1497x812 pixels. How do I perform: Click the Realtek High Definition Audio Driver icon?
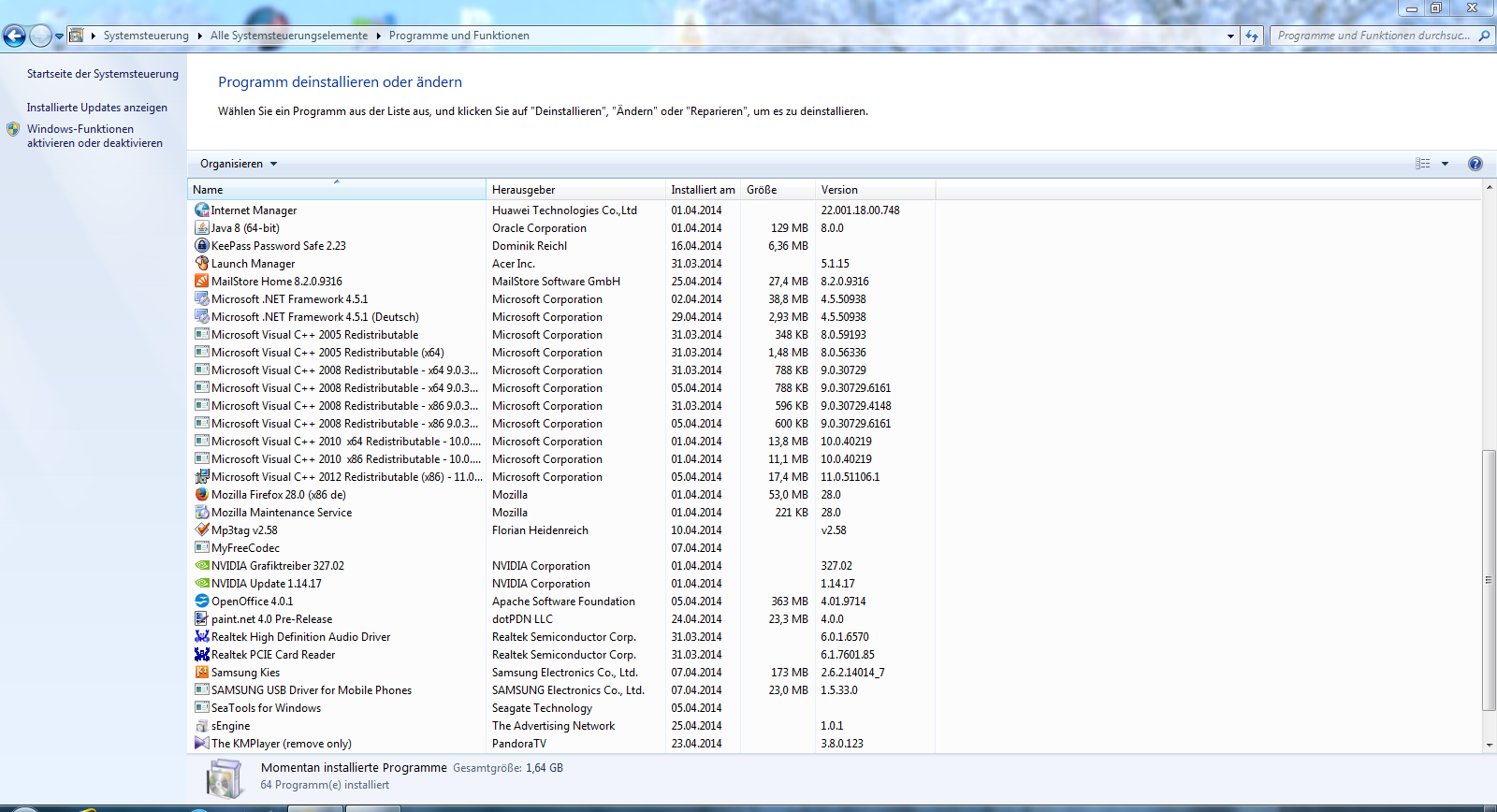201,637
